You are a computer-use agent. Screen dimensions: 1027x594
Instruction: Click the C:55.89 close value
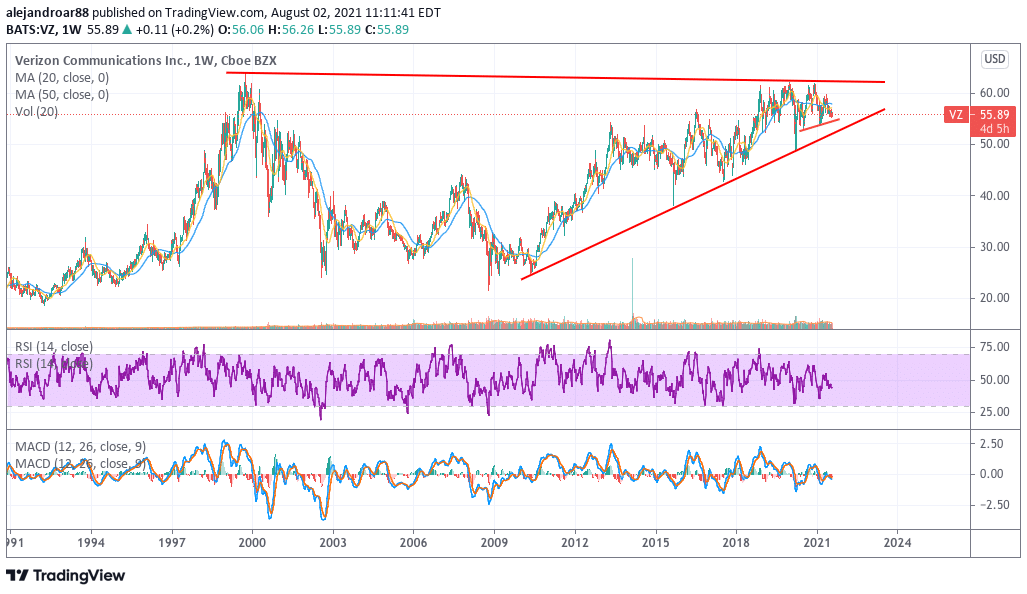coord(387,29)
